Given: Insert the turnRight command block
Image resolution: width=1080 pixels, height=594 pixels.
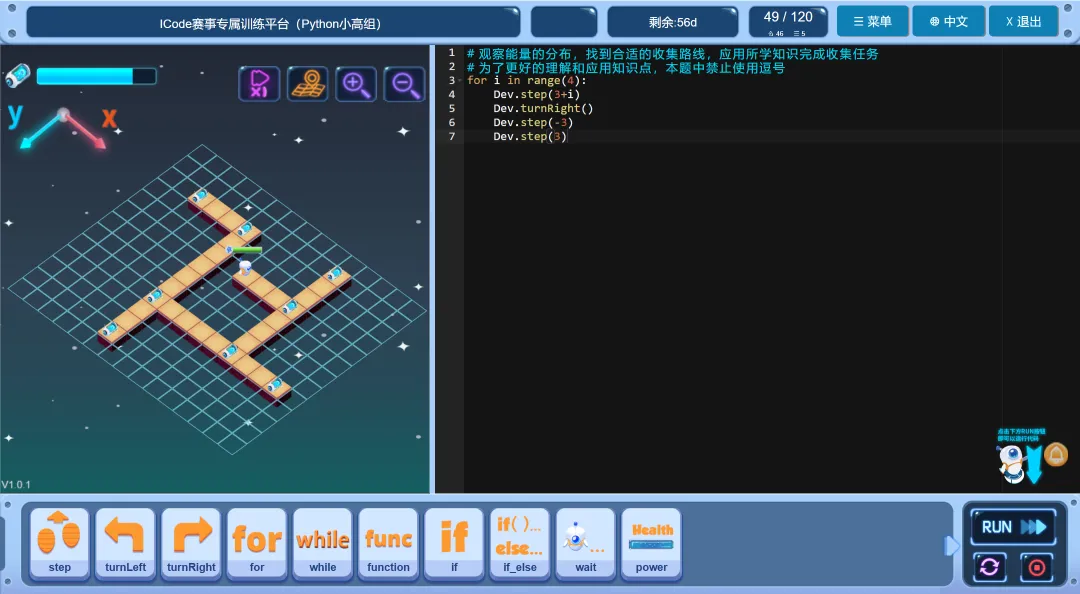Looking at the screenshot, I should coord(191,544).
